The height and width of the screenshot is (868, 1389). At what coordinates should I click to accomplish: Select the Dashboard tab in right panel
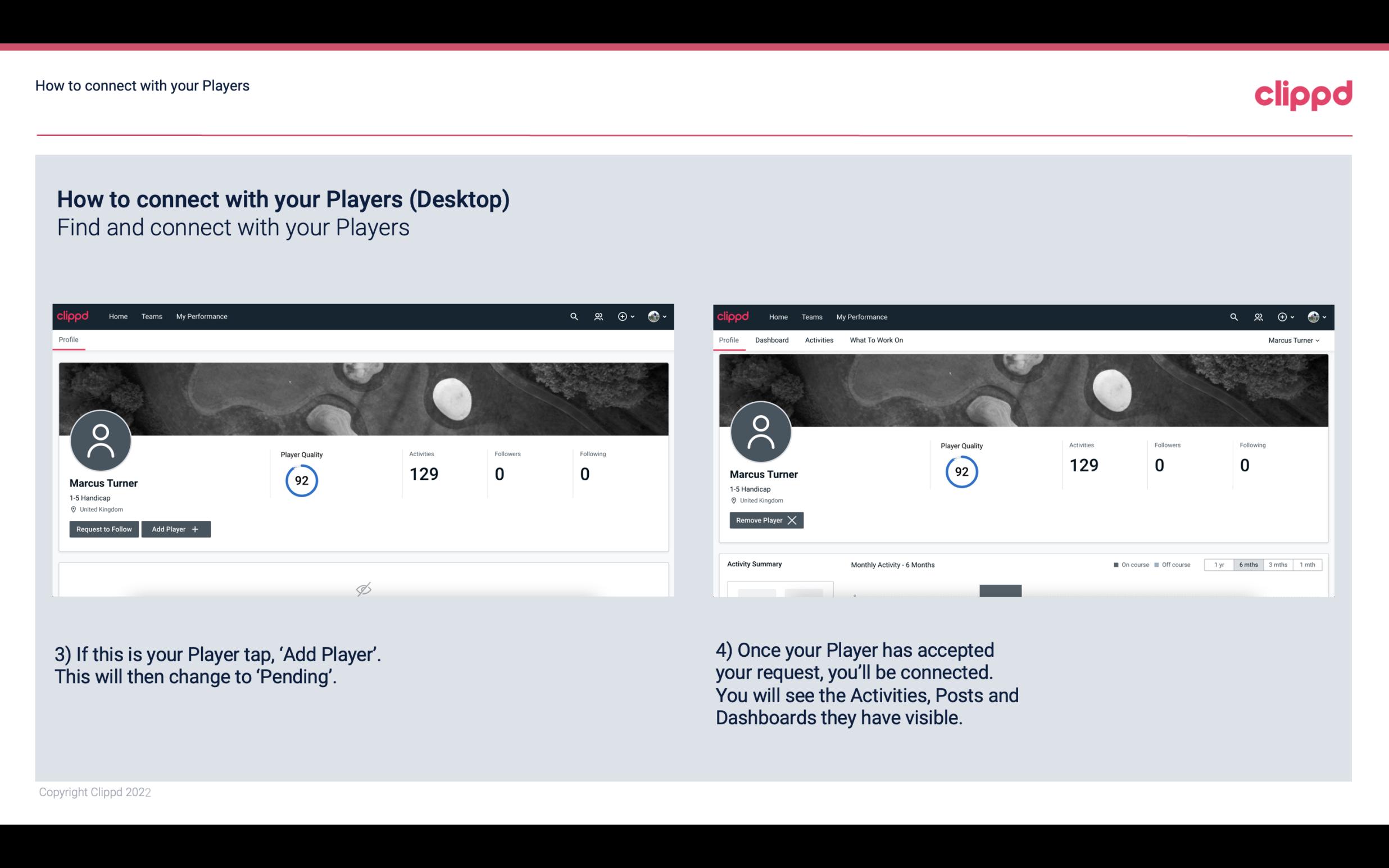click(770, 340)
